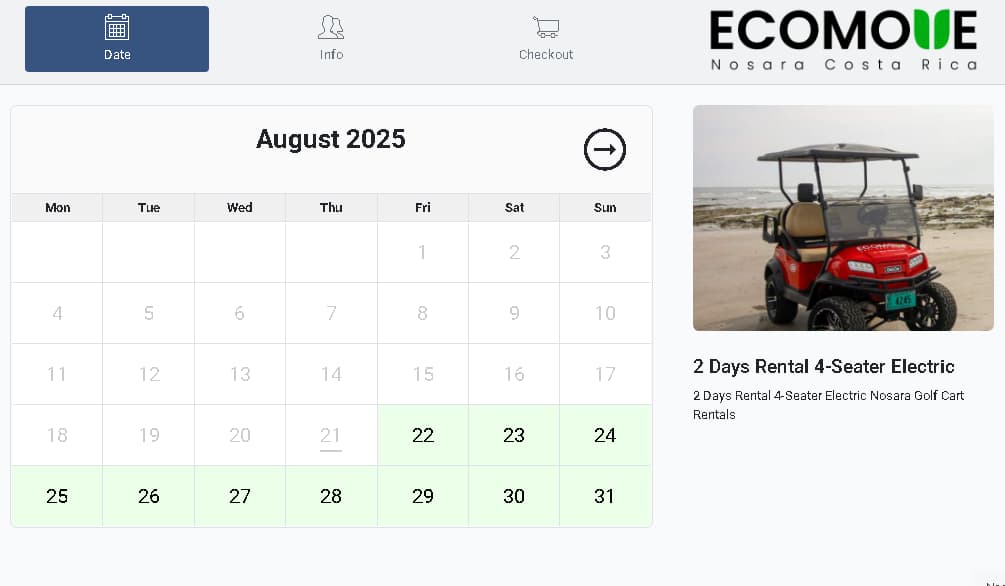Go to next month with arrow icon
This screenshot has height=586, width=1005.
[604, 149]
